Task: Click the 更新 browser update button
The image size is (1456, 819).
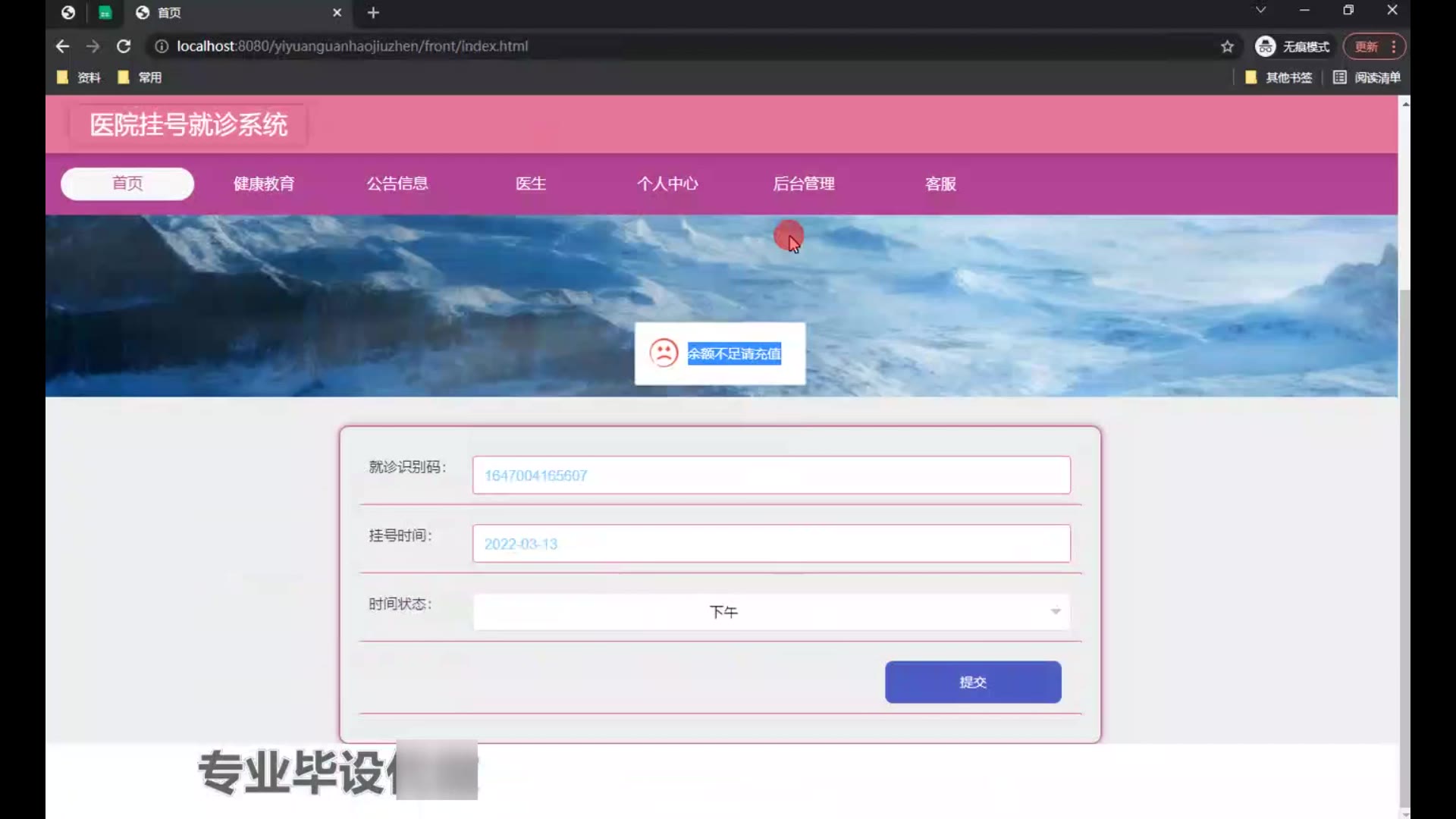Action: point(1367,46)
